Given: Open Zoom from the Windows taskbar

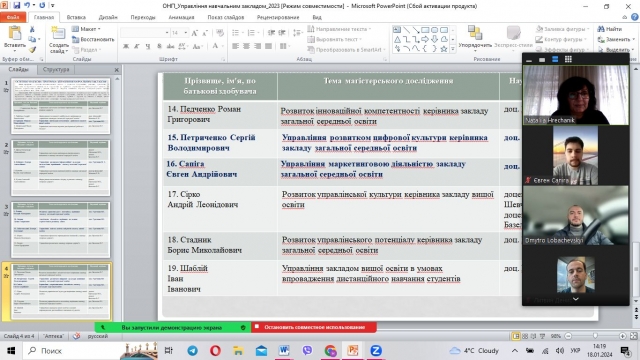Looking at the screenshot, I should pos(376,351).
